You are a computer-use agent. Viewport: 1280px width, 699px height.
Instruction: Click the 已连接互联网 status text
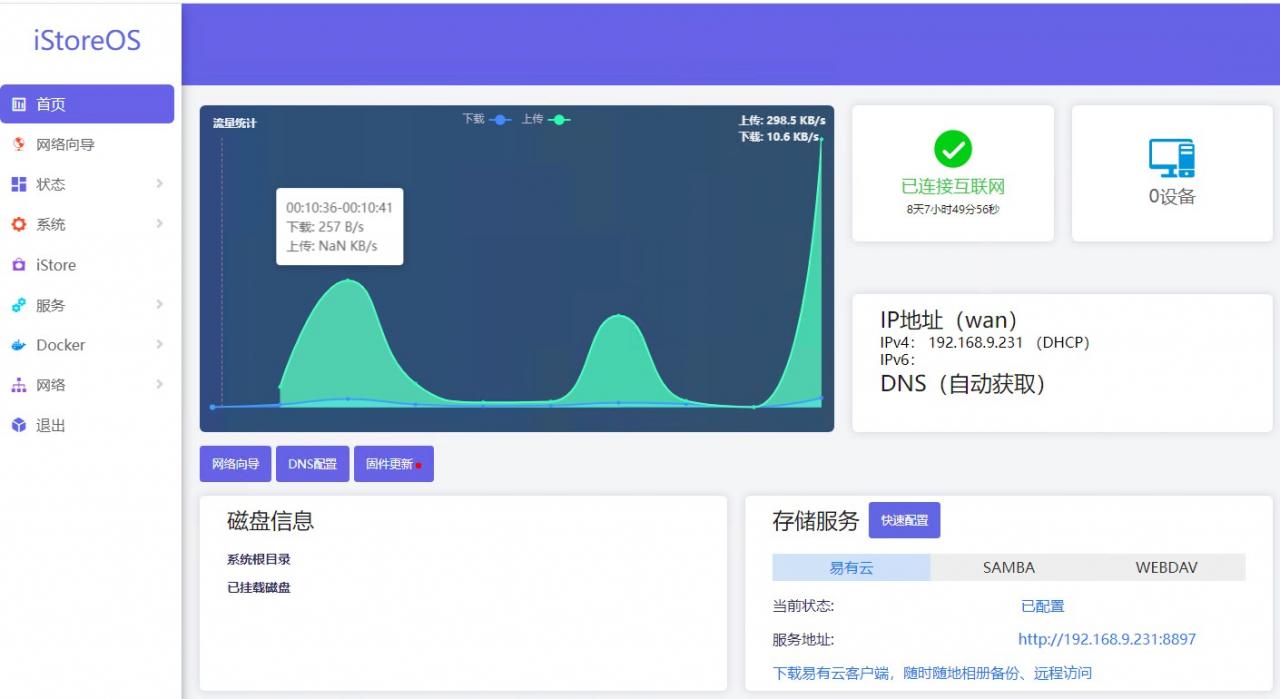tap(953, 187)
